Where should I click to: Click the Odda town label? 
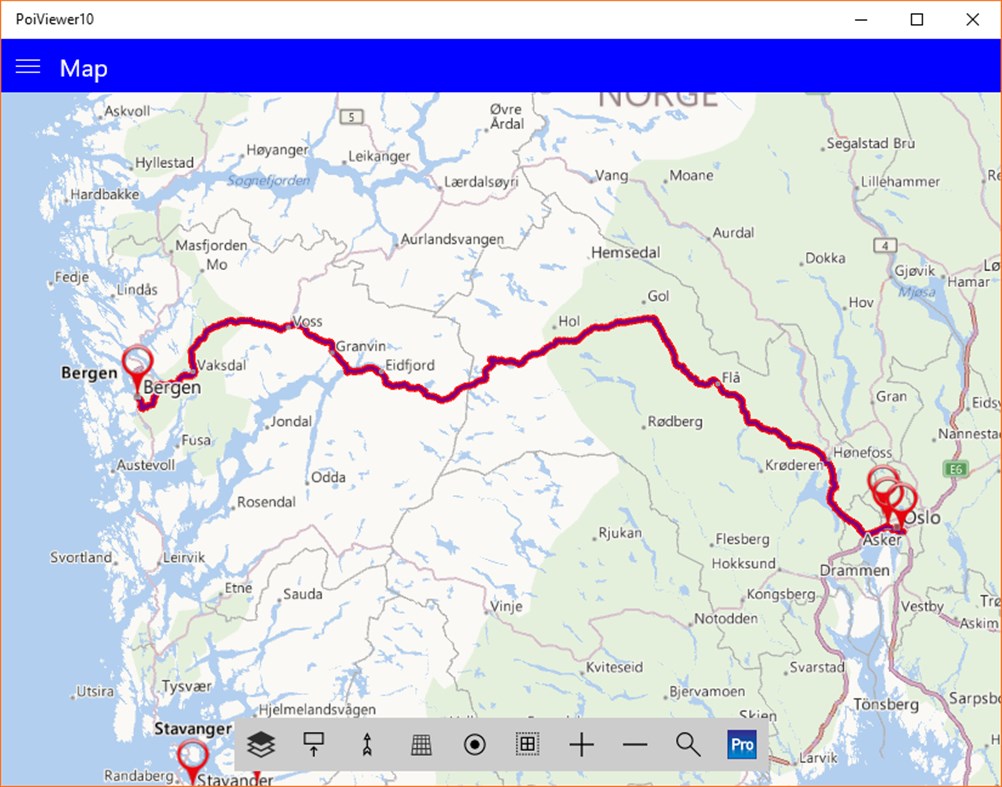(328, 477)
